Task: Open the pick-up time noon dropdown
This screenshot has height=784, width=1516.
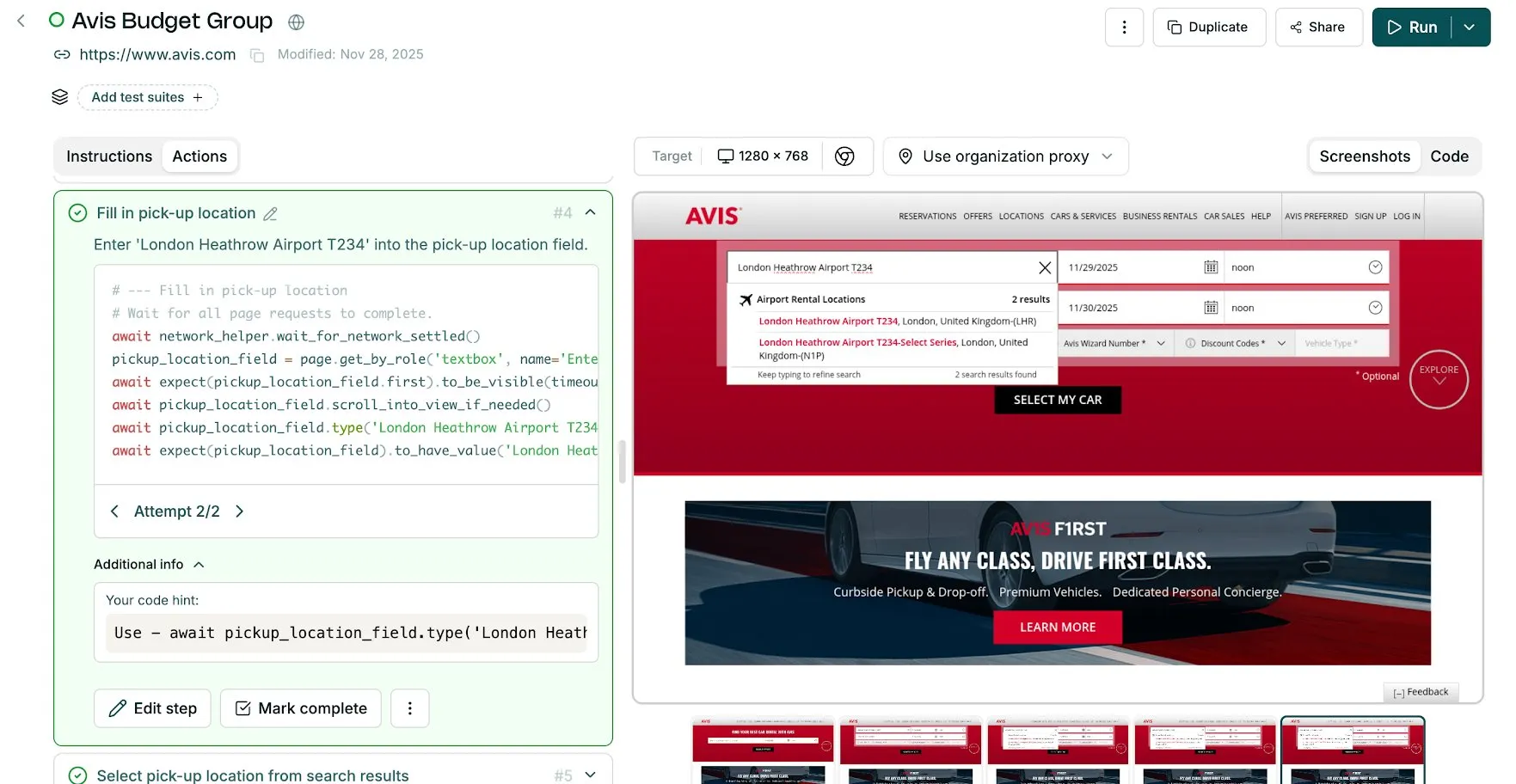Action: click(1306, 267)
